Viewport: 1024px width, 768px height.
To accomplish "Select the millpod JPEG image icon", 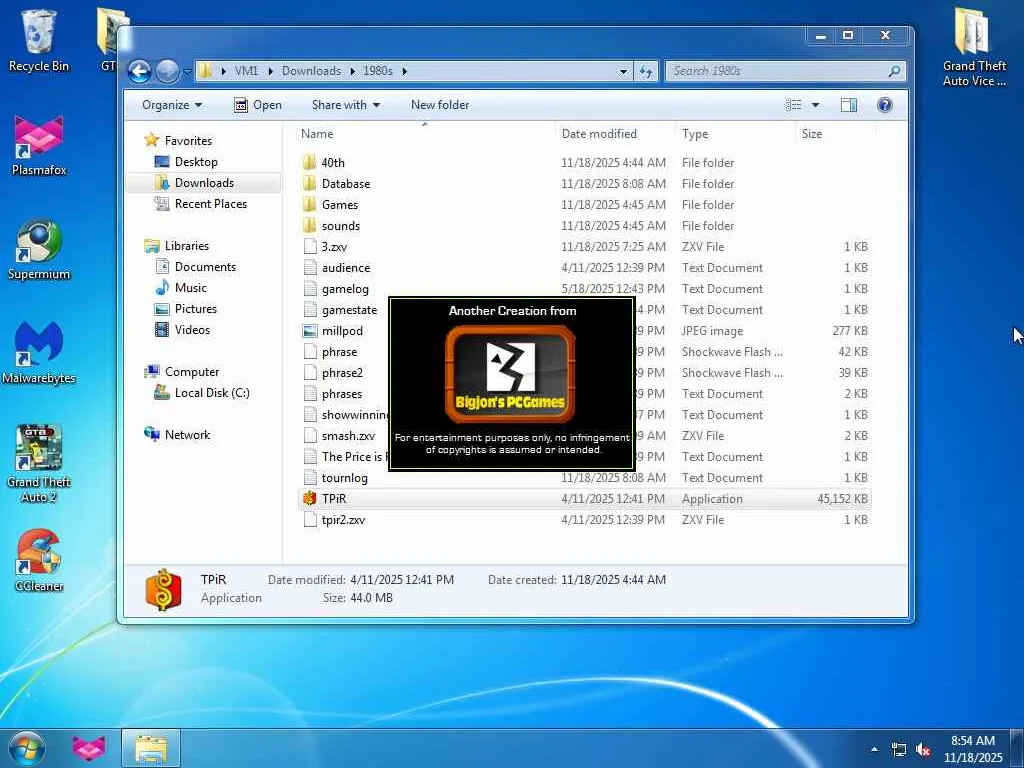I will coord(310,331).
